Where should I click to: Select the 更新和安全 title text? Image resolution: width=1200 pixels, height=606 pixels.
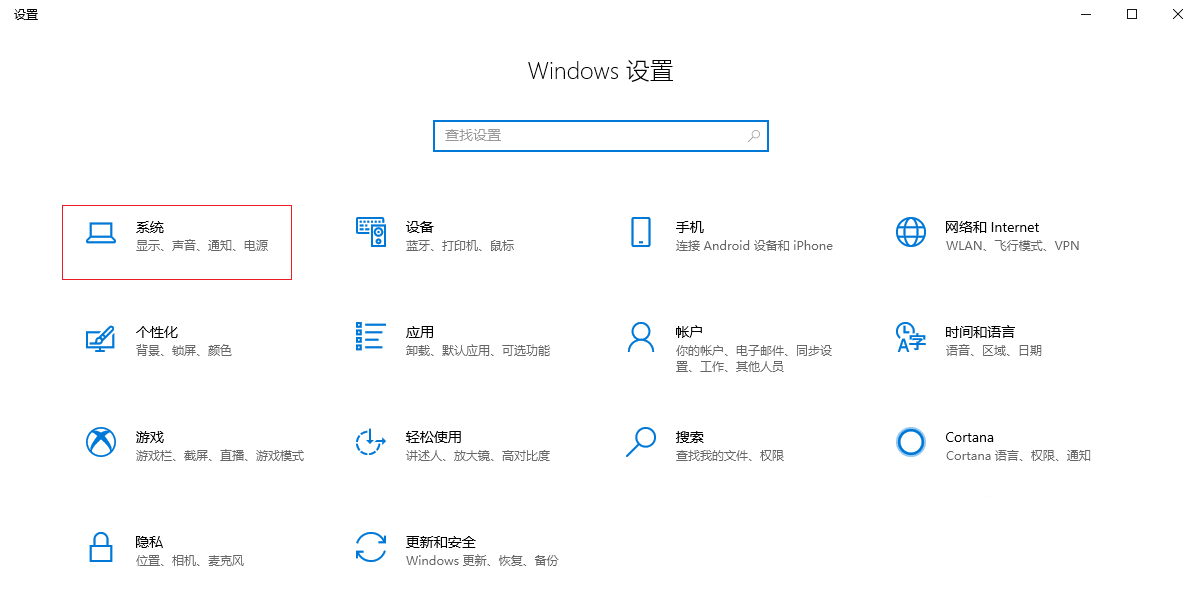(440, 542)
